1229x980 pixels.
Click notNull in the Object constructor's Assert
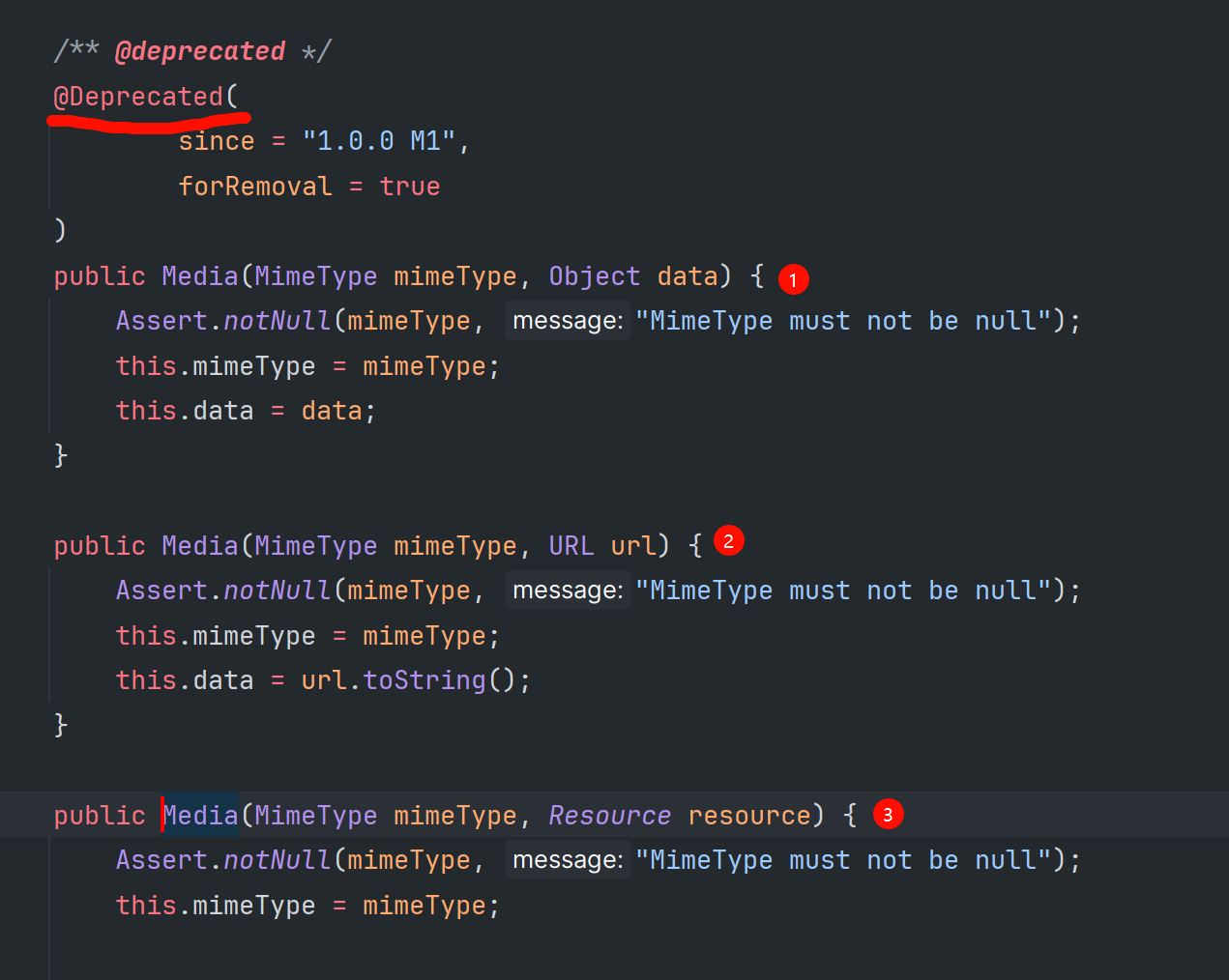tap(278, 321)
